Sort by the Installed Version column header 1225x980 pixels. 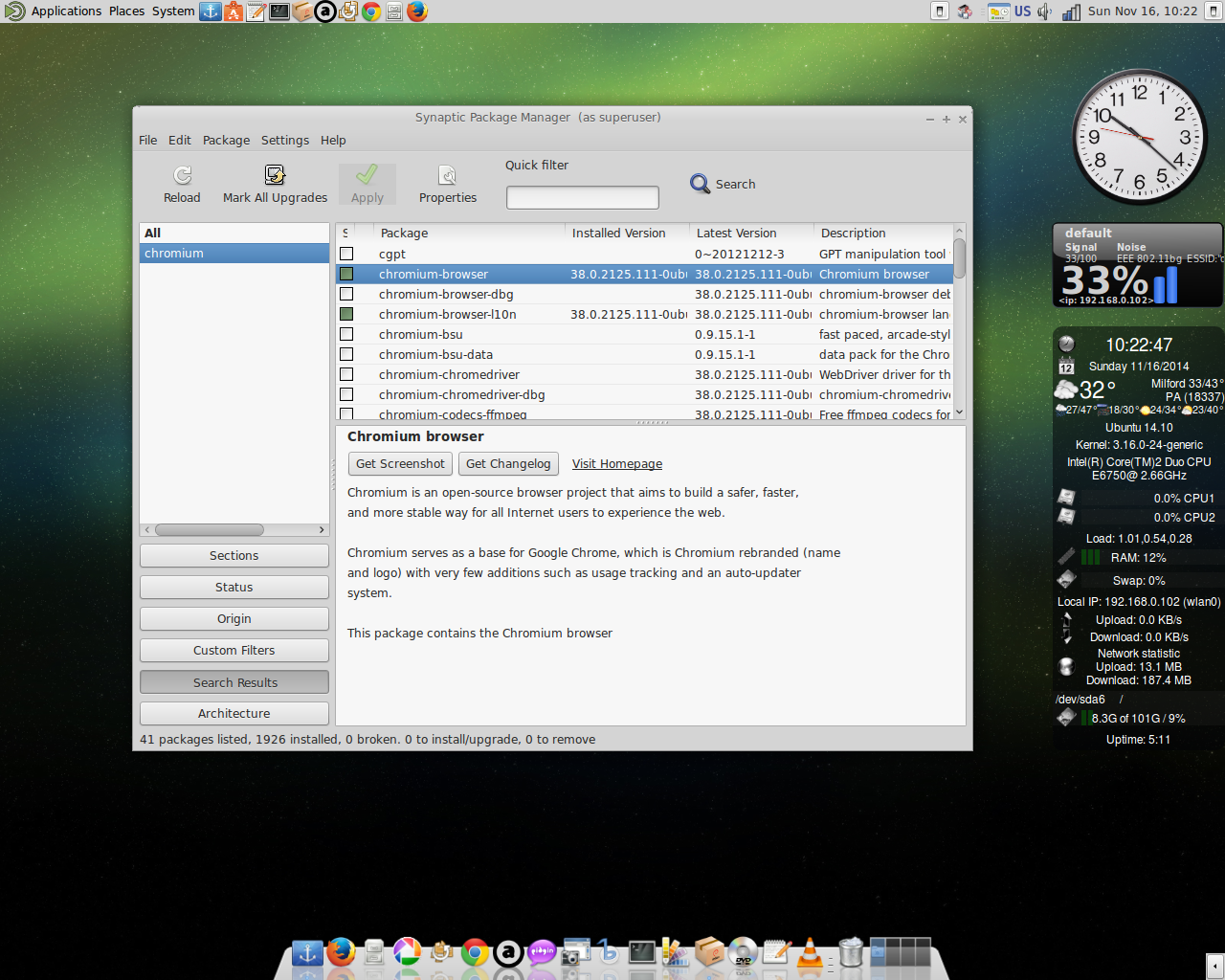(628, 233)
